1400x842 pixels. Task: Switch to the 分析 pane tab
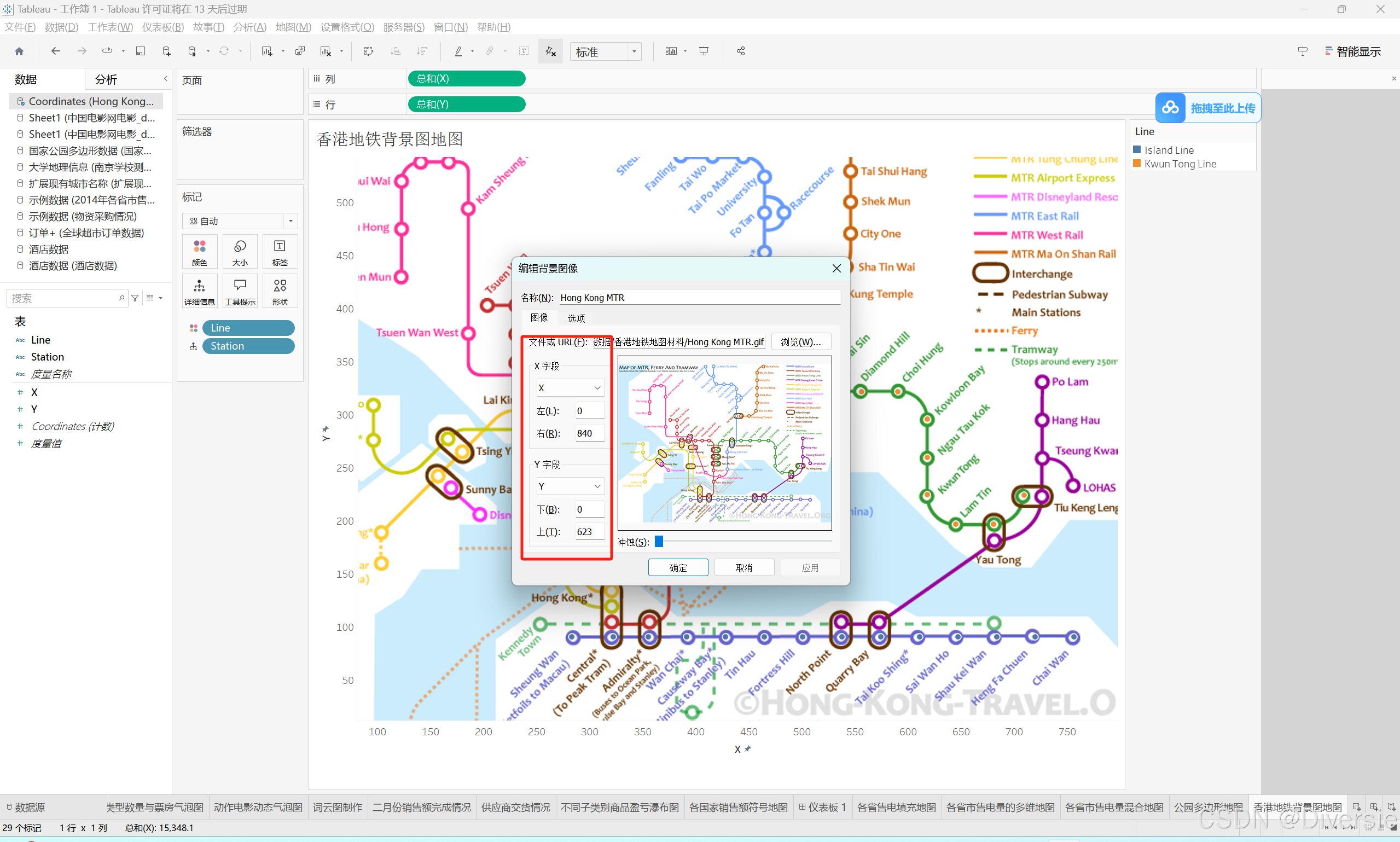coord(107,79)
